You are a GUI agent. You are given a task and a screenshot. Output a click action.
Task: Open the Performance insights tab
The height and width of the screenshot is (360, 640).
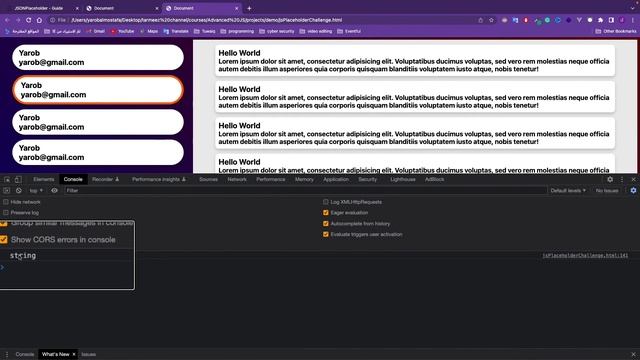159,179
